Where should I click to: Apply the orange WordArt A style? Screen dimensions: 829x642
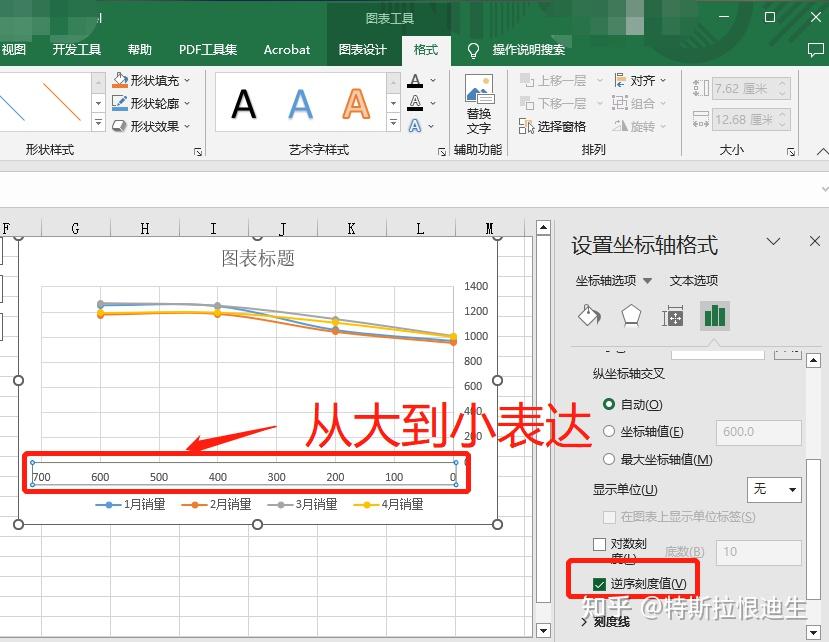(356, 104)
